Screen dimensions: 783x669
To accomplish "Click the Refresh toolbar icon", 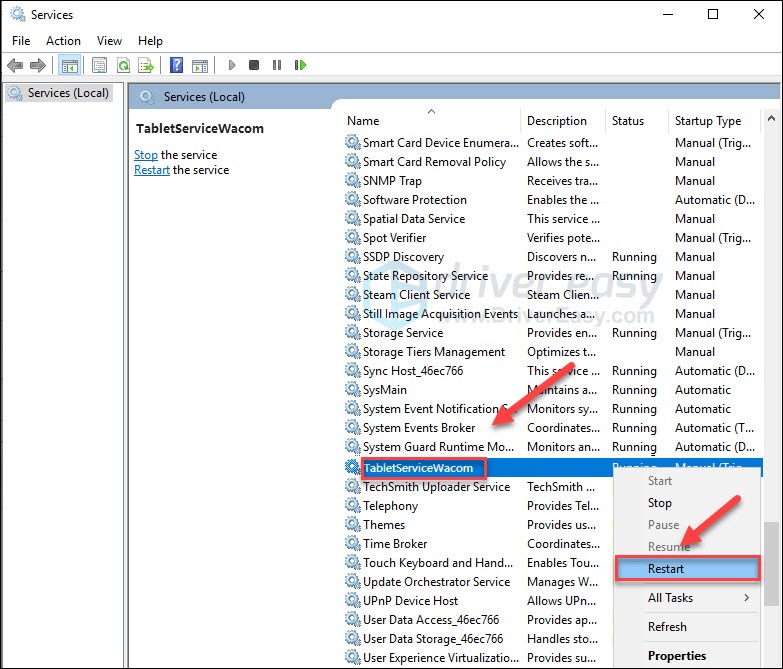I will click(123, 65).
